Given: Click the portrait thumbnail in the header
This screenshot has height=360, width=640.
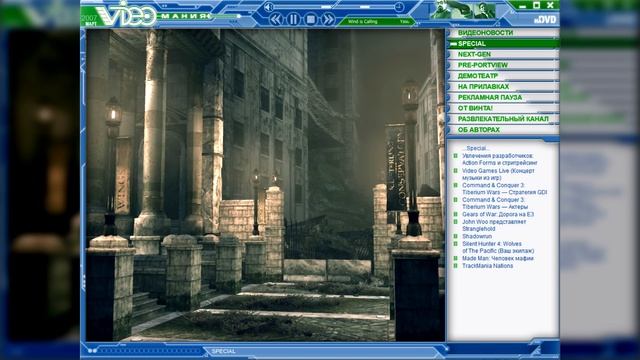Looking at the screenshot, I should [463, 10].
